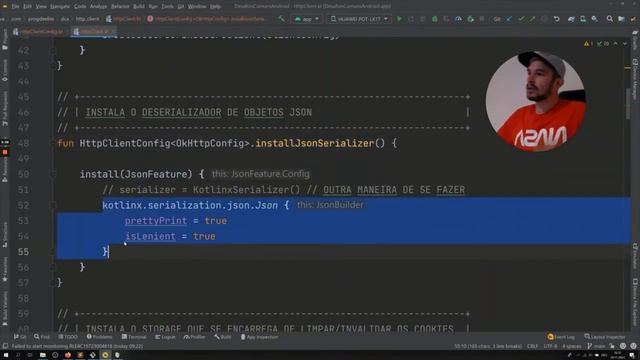Image resolution: width=640 pixels, height=360 pixels.
Task: Open the Logcat tool window
Action: pyautogui.click(x=165, y=337)
